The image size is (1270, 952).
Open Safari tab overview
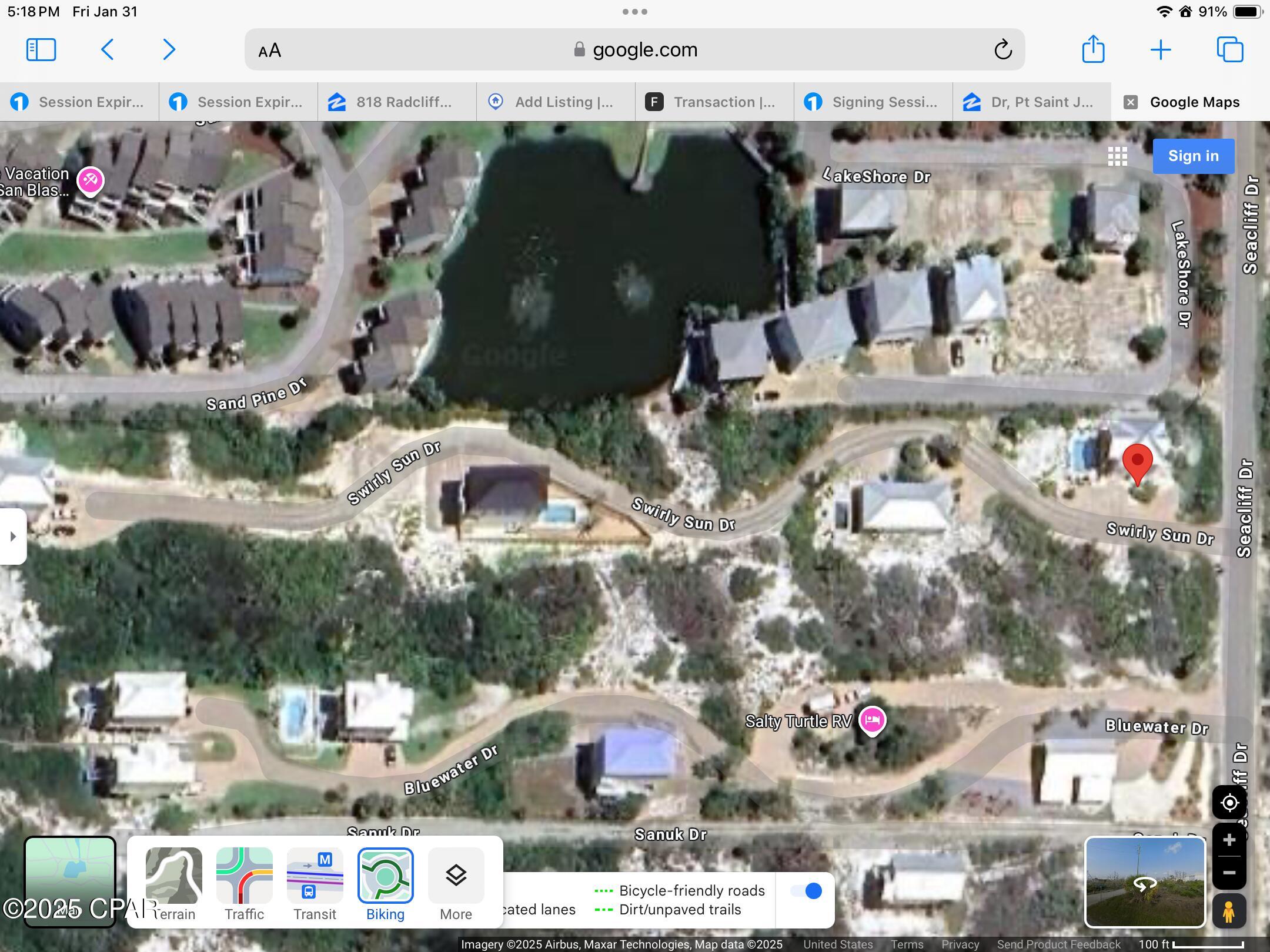[x=1231, y=49]
